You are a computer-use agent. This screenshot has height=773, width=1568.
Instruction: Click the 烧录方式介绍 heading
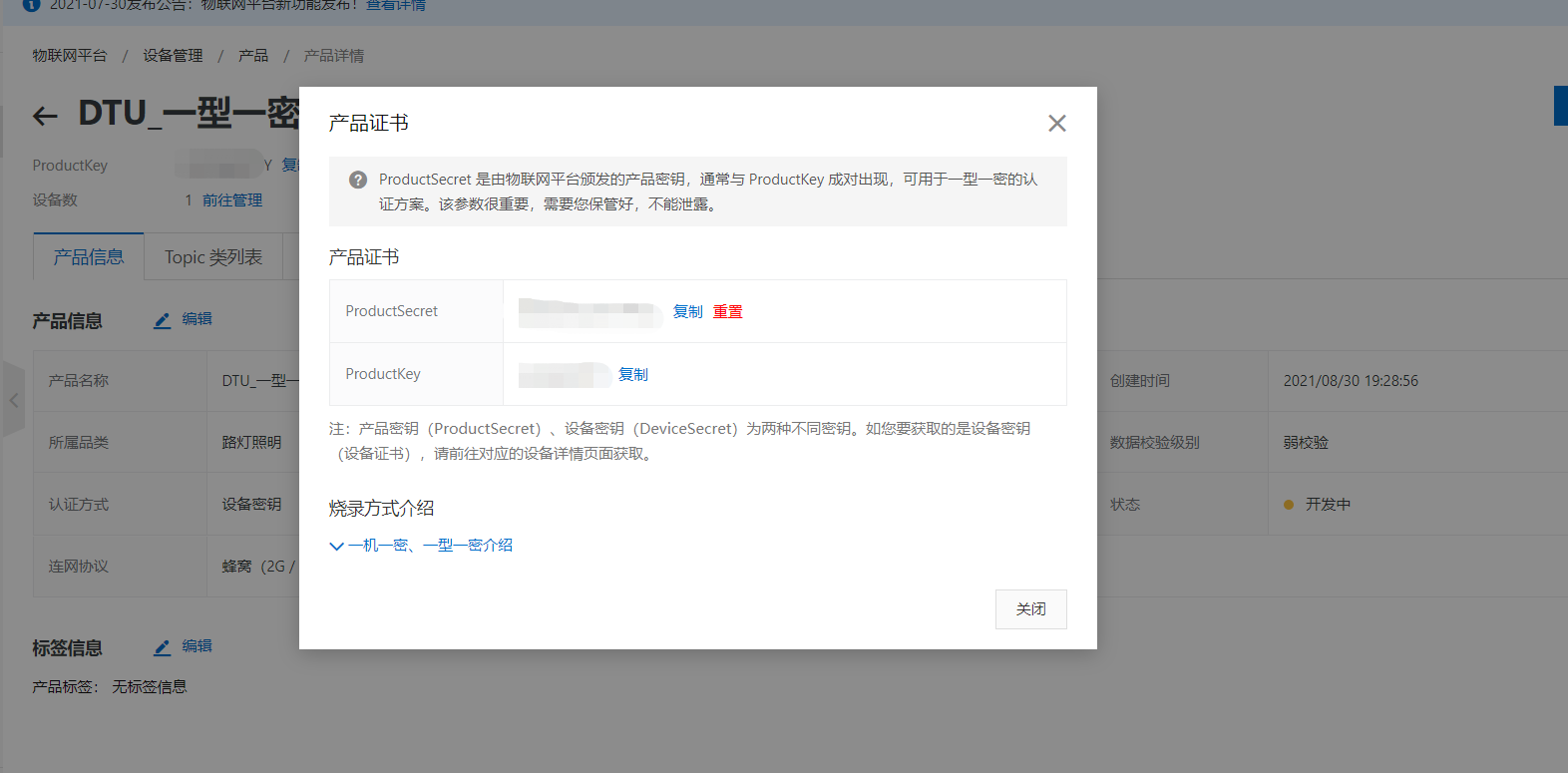click(x=382, y=509)
